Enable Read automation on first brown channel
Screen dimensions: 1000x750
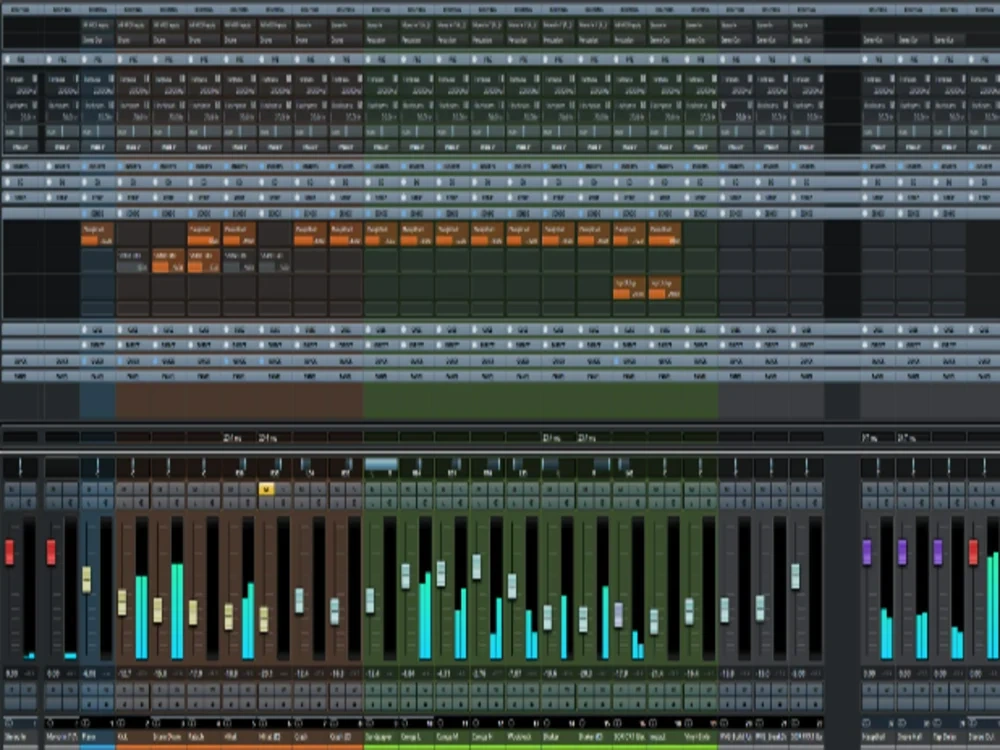coord(124,690)
